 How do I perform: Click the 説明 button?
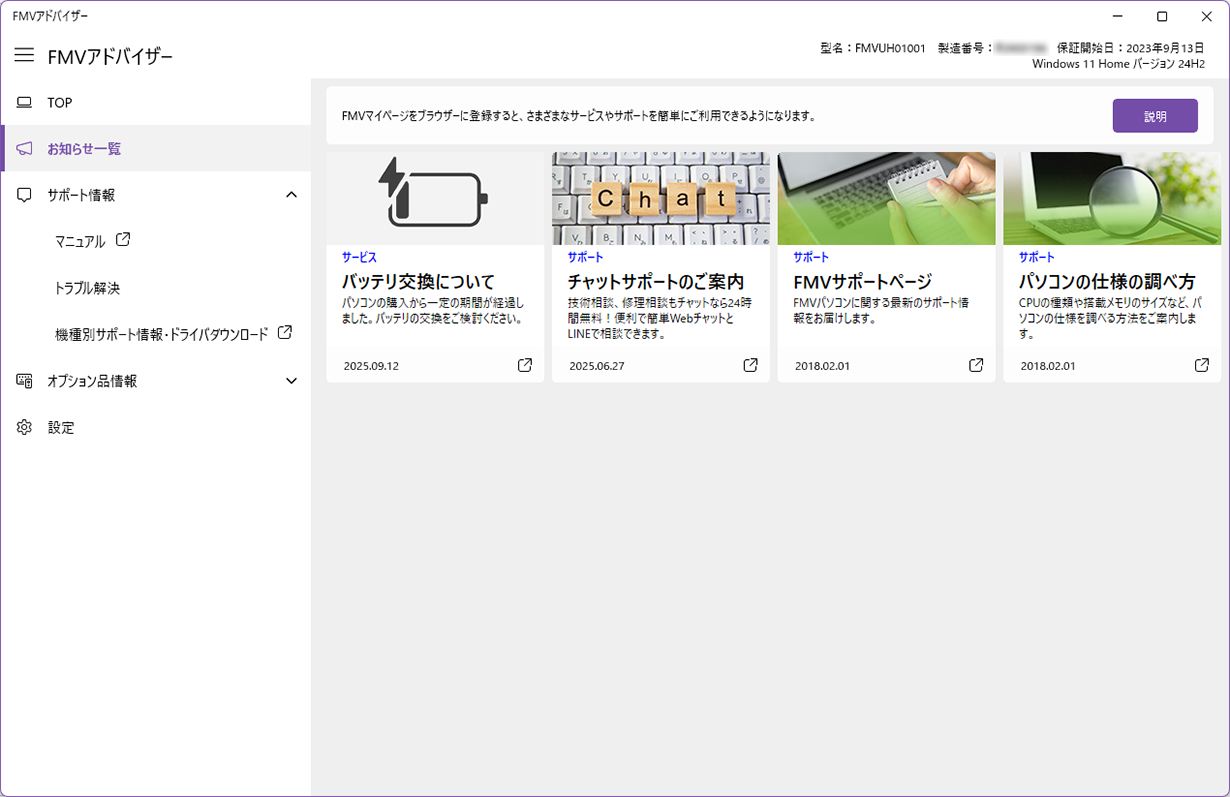(1155, 115)
